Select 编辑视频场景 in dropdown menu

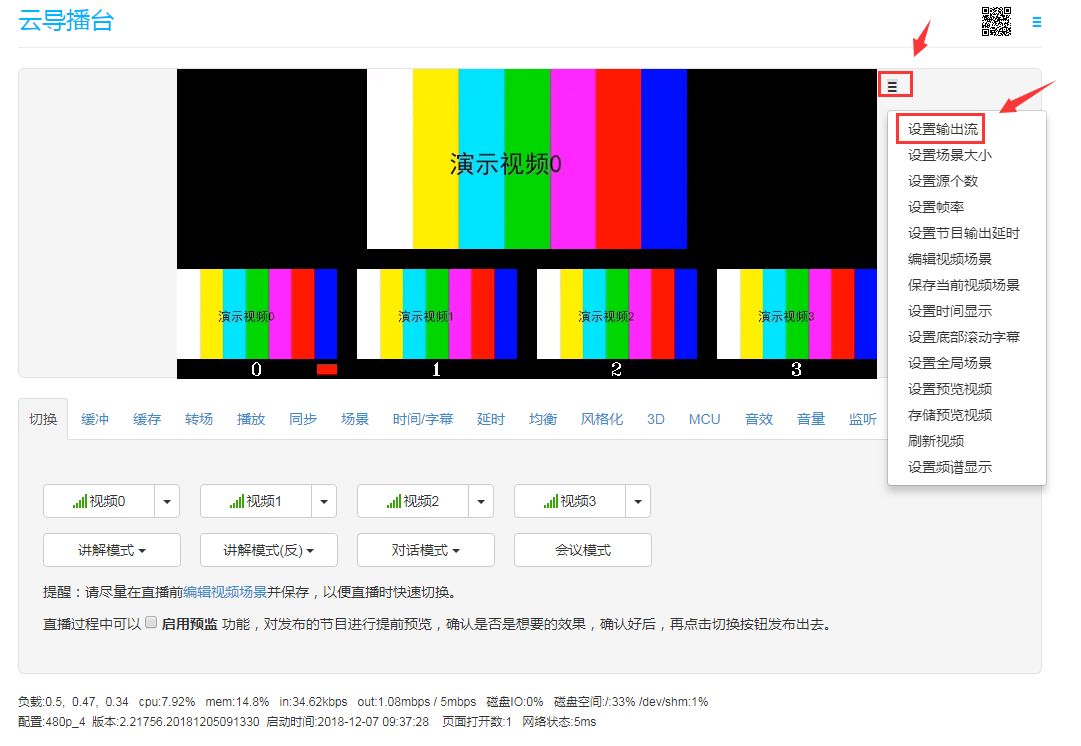click(x=949, y=259)
